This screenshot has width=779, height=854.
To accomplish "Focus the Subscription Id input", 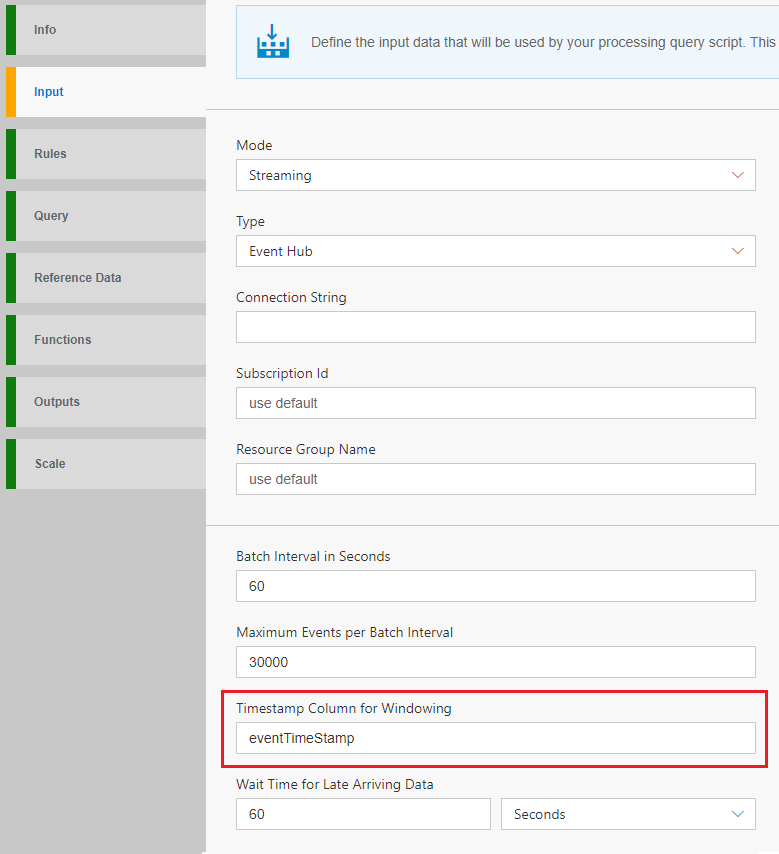I will click(495, 403).
